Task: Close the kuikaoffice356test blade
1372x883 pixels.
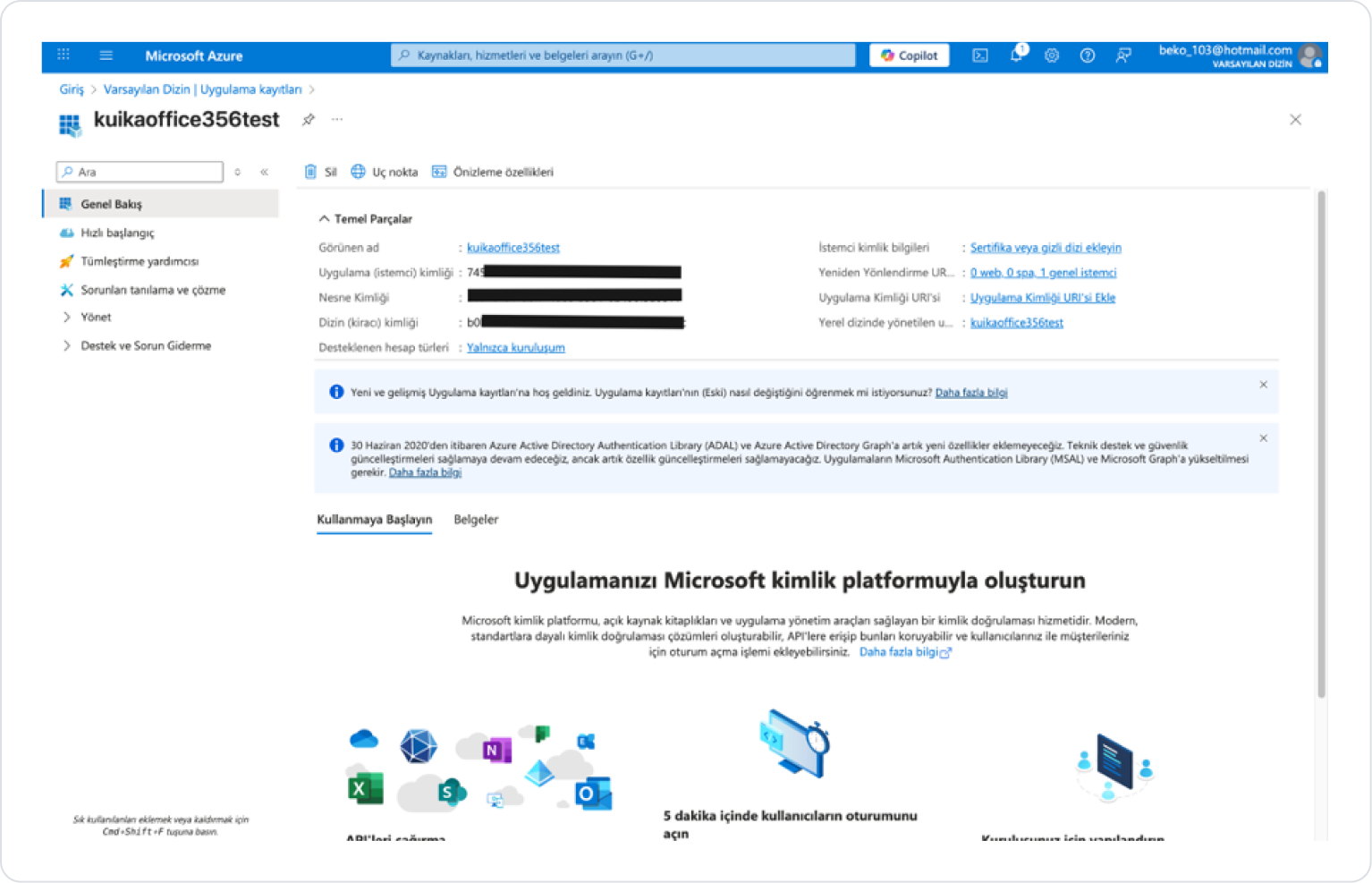Action: coord(1295,119)
